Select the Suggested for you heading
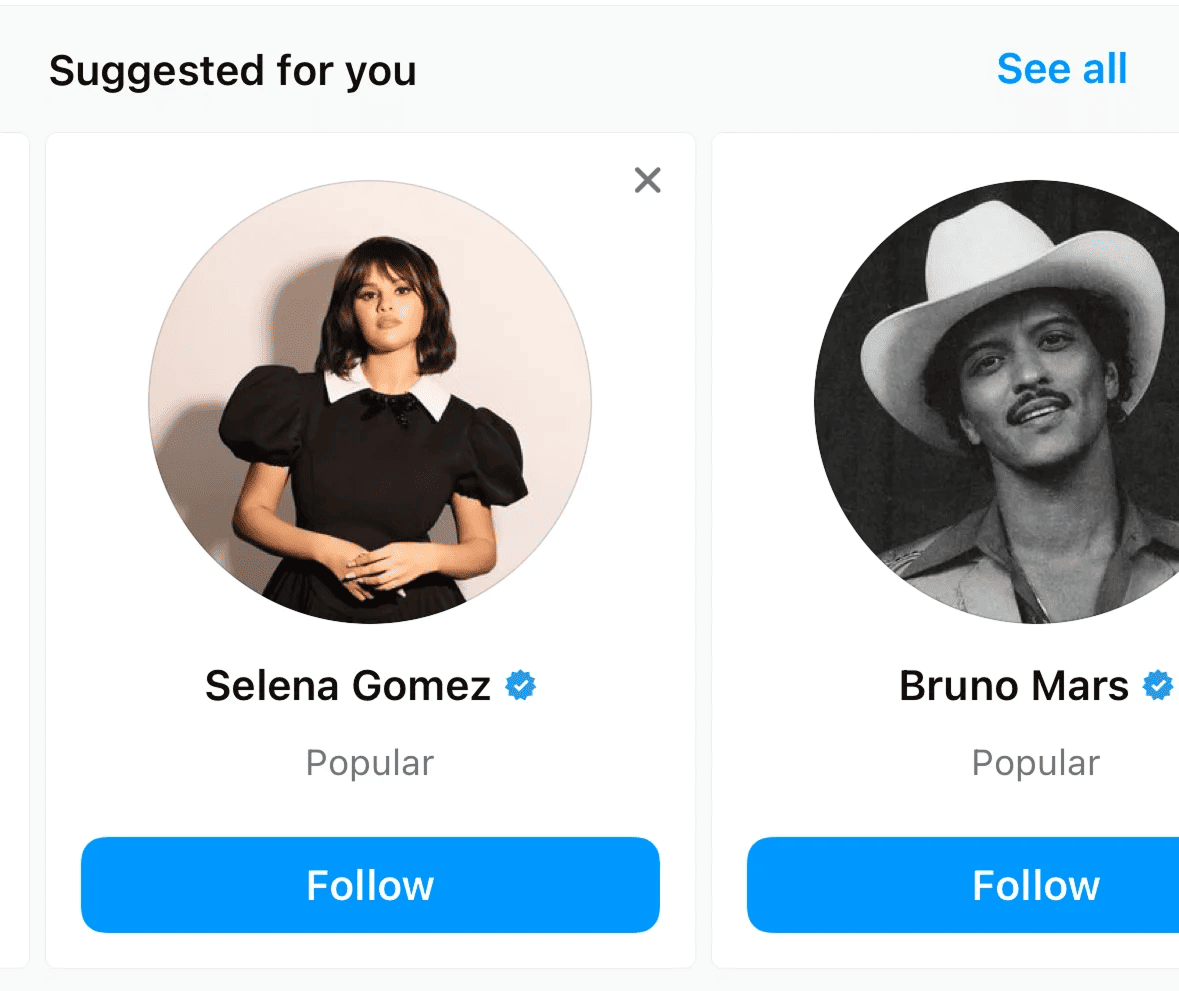This screenshot has width=1179, height=991. tap(233, 70)
